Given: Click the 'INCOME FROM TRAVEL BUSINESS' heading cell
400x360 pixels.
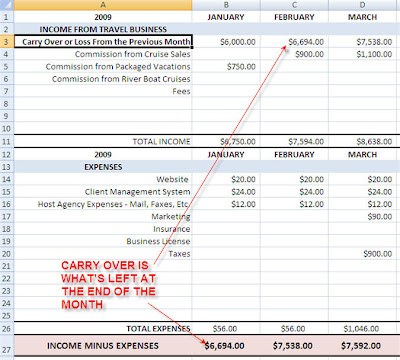Looking at the screenshot, I should (x=103, y=29).
